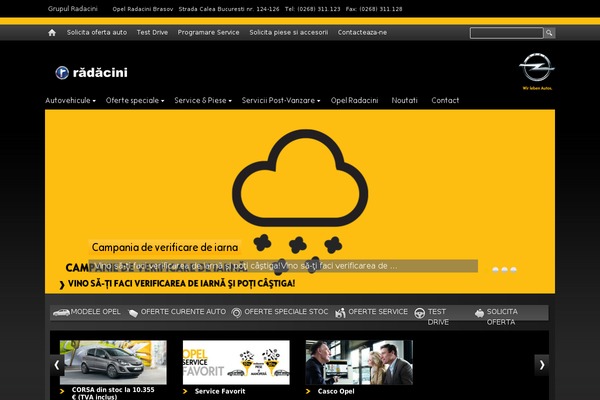Open OFERTE SERVICE section

(378, 312)
